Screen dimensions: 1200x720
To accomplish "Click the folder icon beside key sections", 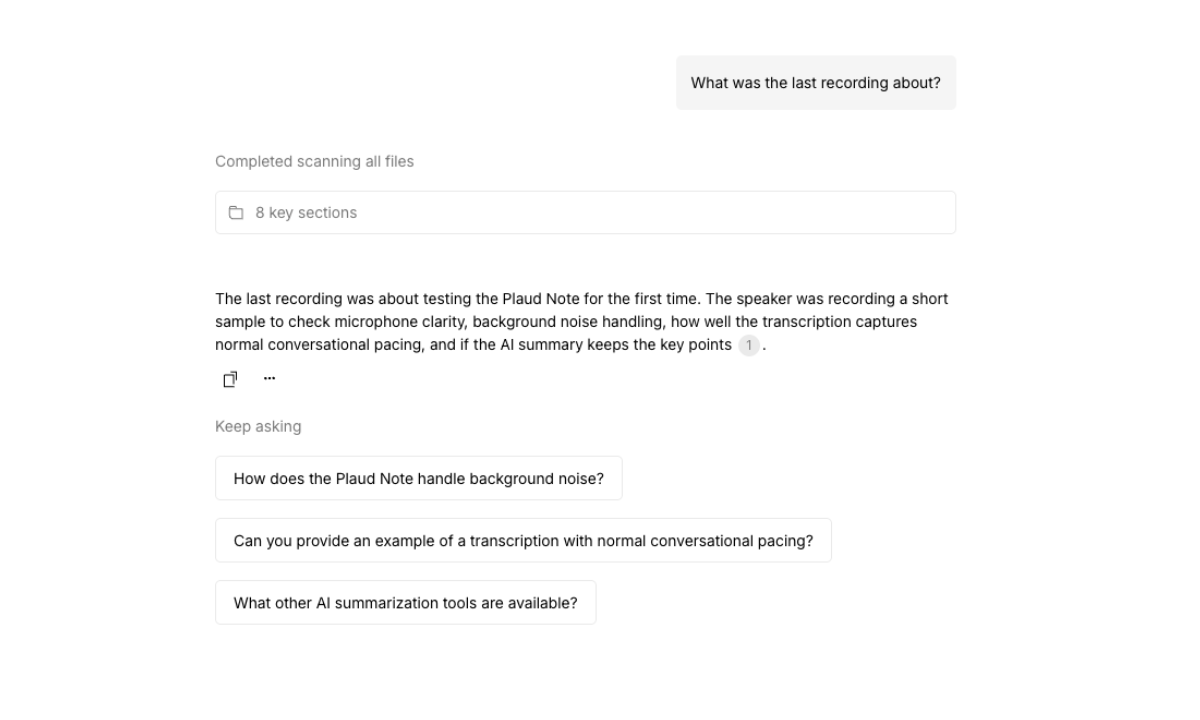I will (236, 213).
